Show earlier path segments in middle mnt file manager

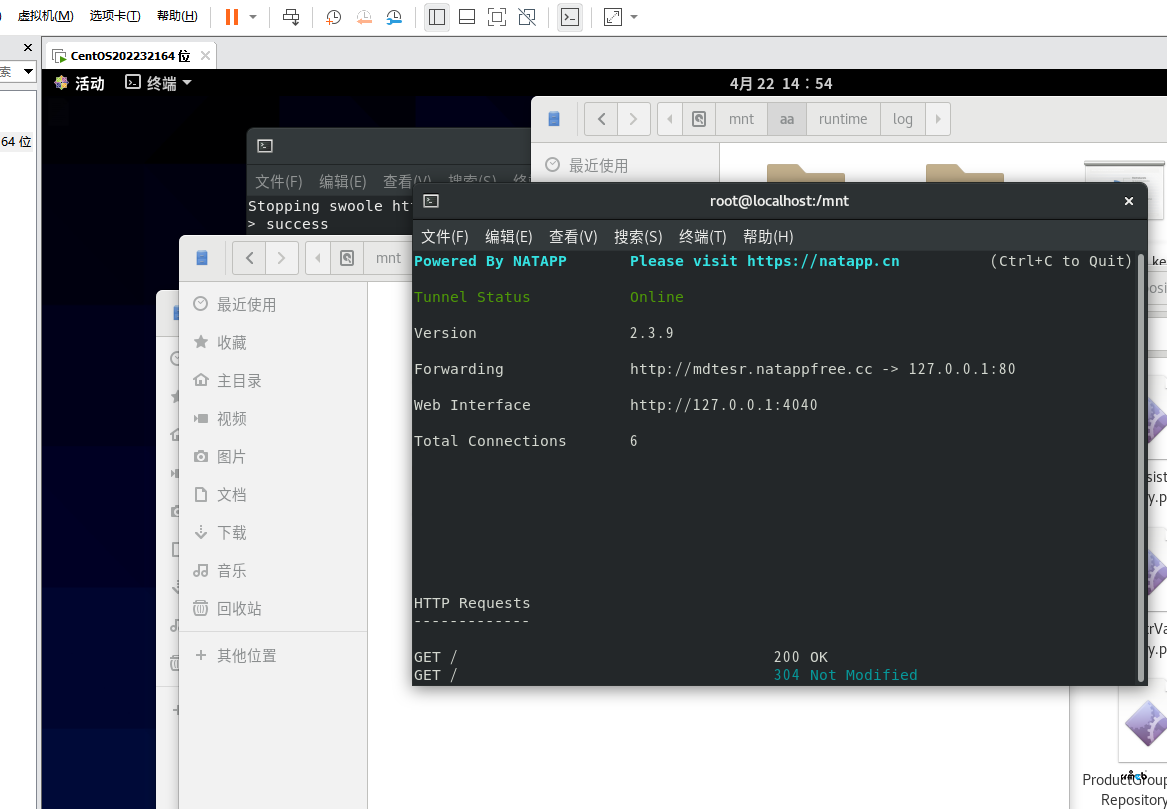click(x=318, y=258)
